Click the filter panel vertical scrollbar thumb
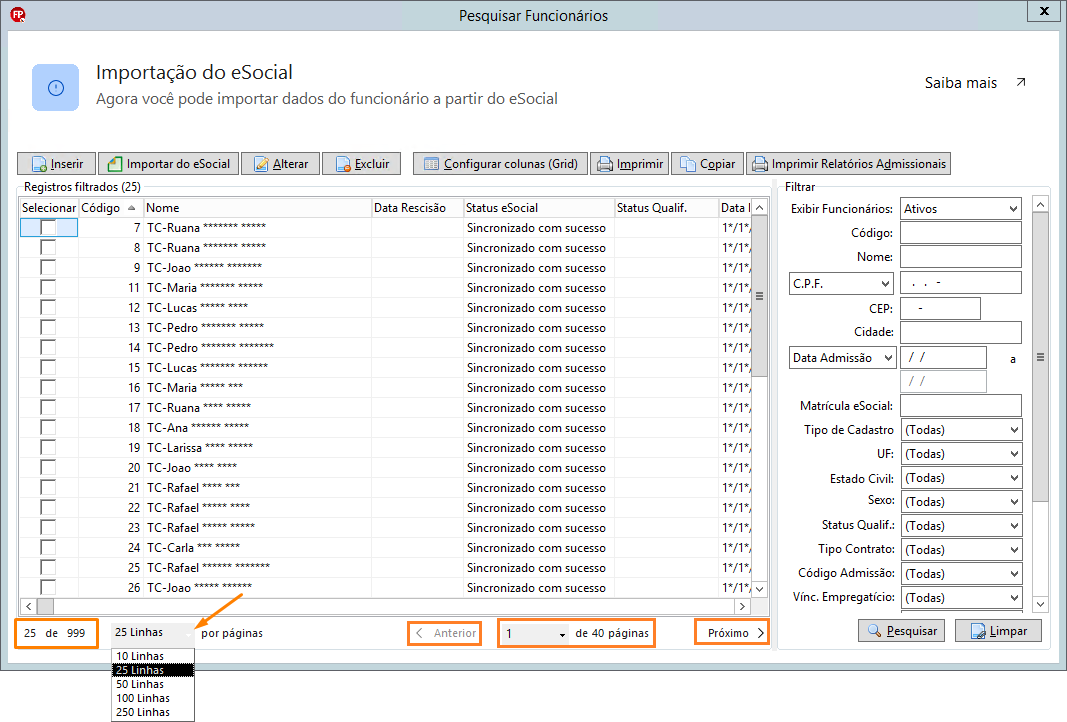 click(1040, 357)
